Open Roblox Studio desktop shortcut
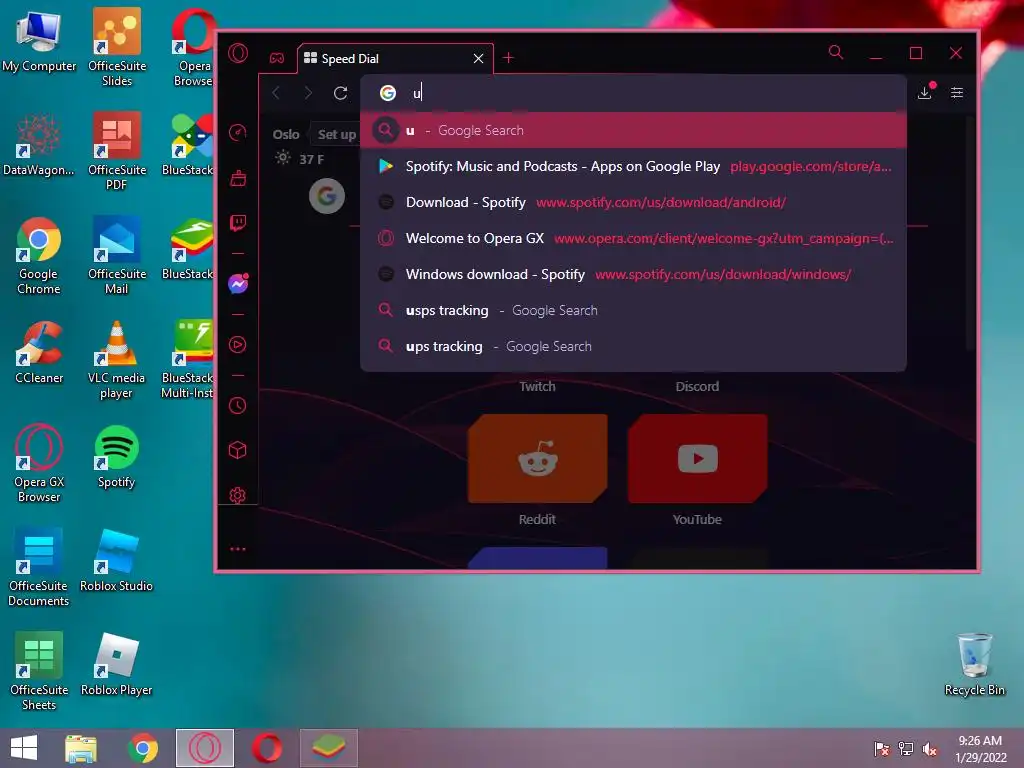The image size is (1024, 768). click(117, 560)
